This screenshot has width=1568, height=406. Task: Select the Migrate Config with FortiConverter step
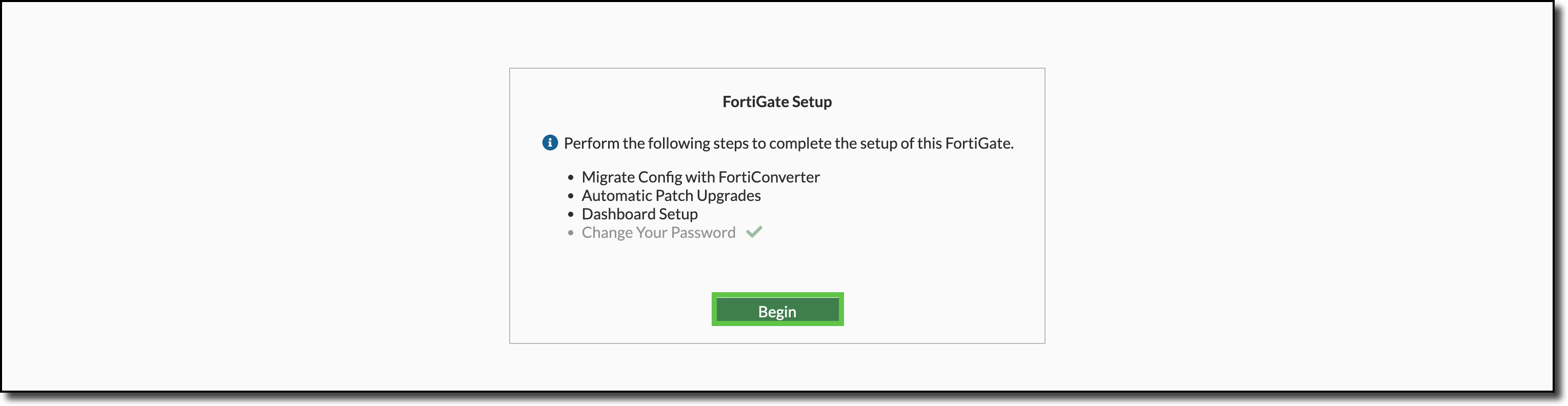pos(700,177)
